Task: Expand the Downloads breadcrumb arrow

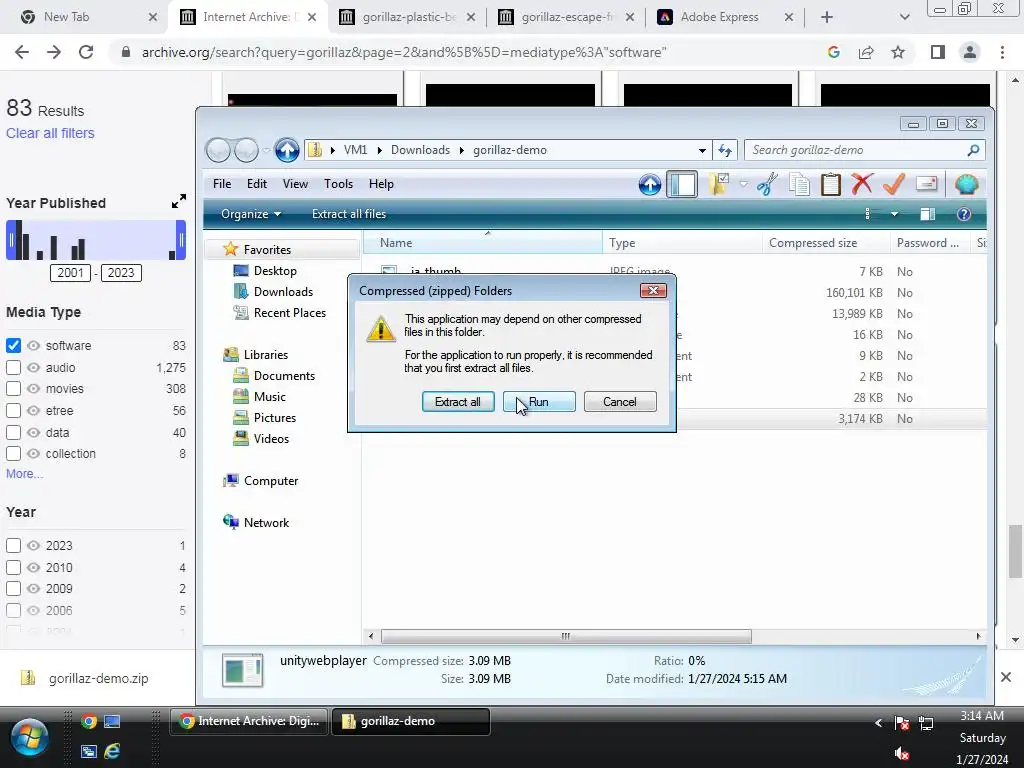Action: tap(461, 150)
